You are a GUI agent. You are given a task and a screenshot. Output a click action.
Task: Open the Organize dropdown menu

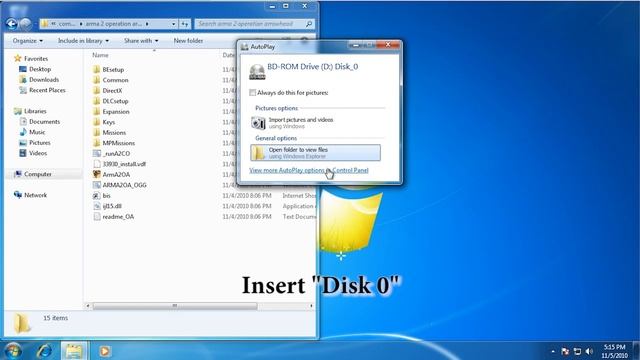coord(27,41)
